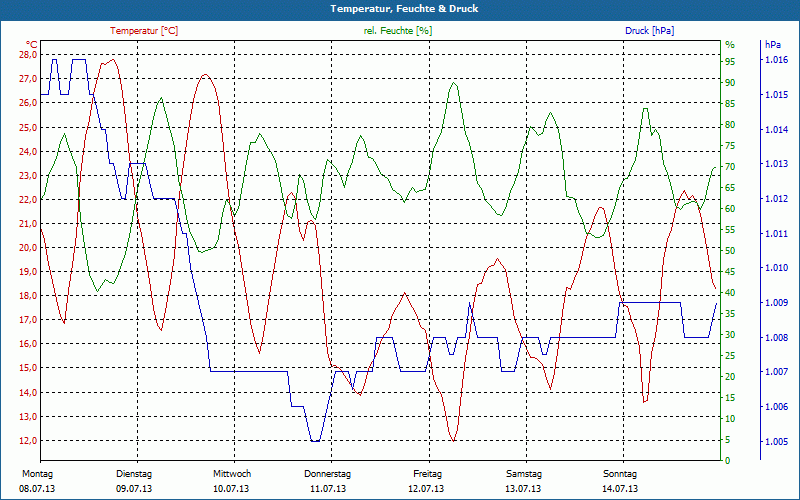Click the date 11.07.13
800x500 pixels.
(328, 489)
